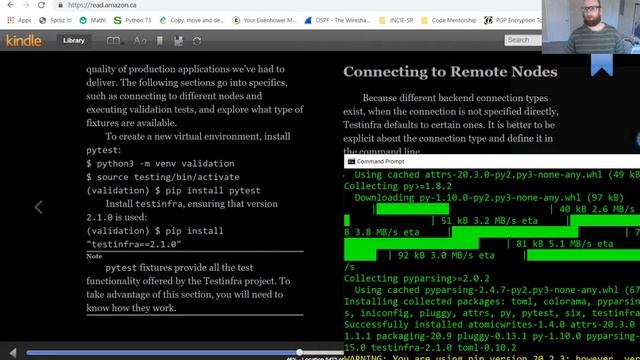The image size is (640, 360).
Task: Click the webcam video thumbnail
Action: (x=591, y=27)
